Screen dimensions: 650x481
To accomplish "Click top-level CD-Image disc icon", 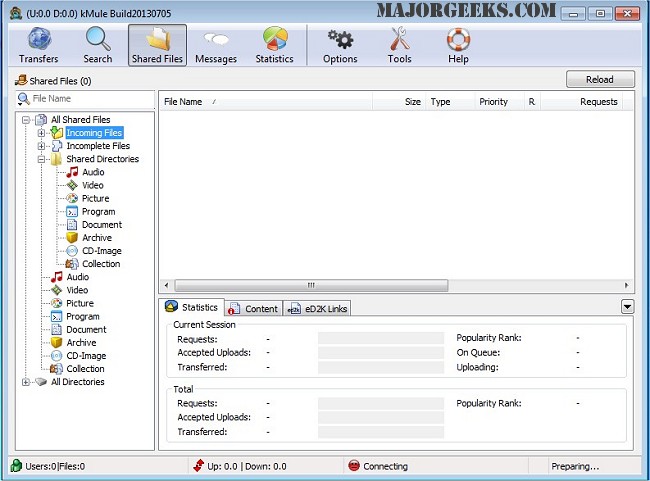I will [57, 356].
